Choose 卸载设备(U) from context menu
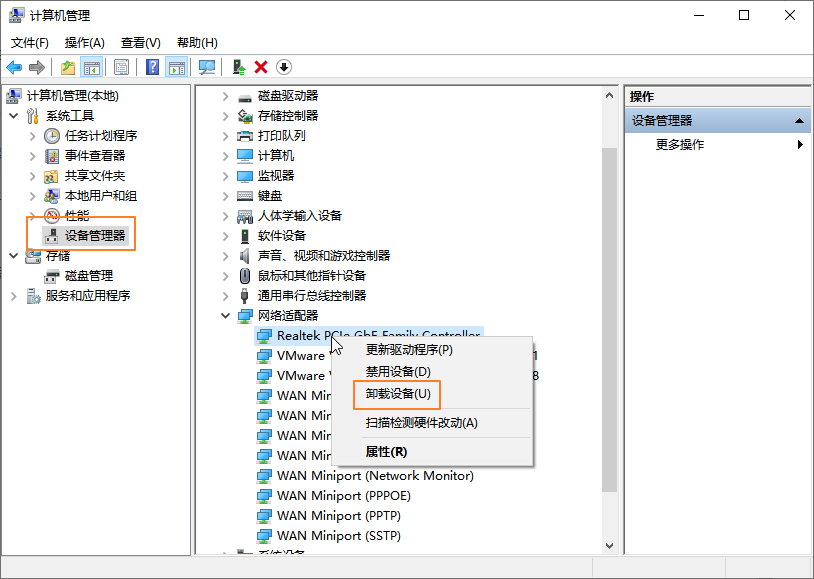The width and height of the screenshot is (814, 579). tap(397, 394)
